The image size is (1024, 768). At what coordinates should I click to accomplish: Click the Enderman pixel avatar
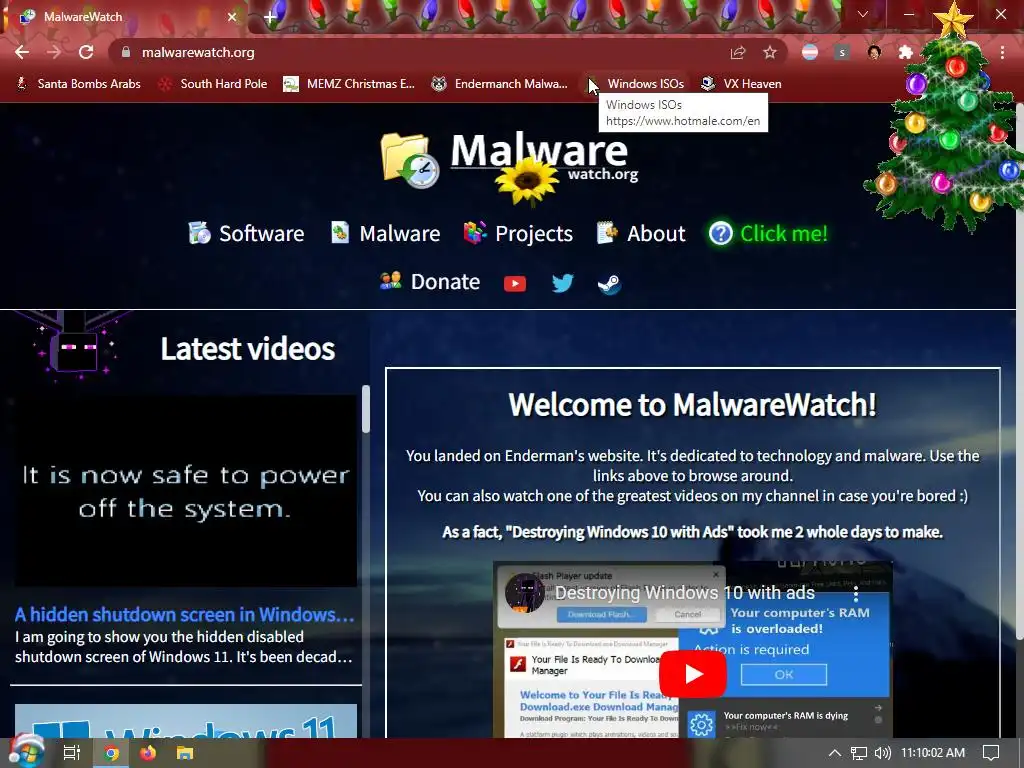coord(76,346)
